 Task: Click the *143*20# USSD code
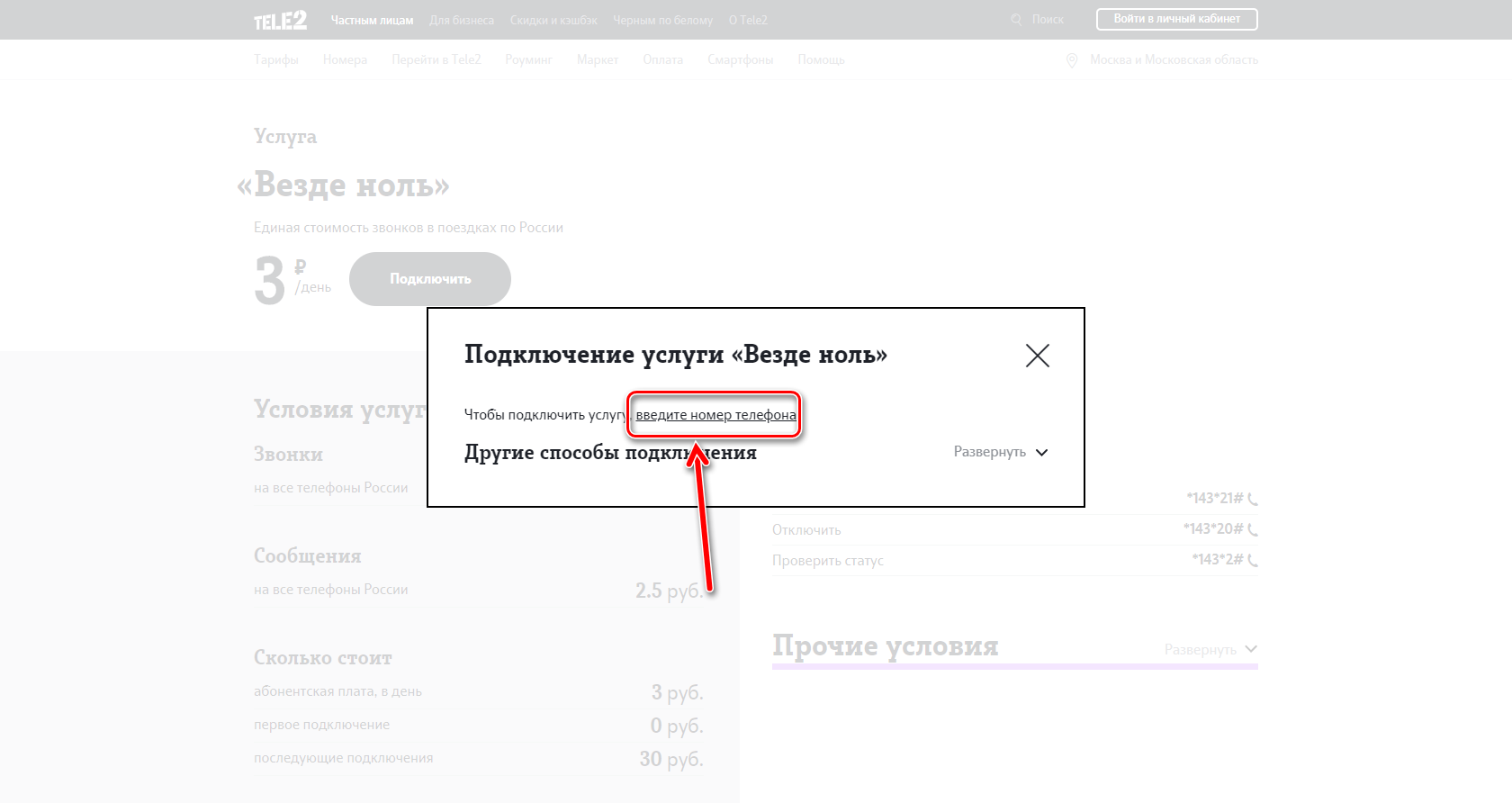(x=1213, y=529)
